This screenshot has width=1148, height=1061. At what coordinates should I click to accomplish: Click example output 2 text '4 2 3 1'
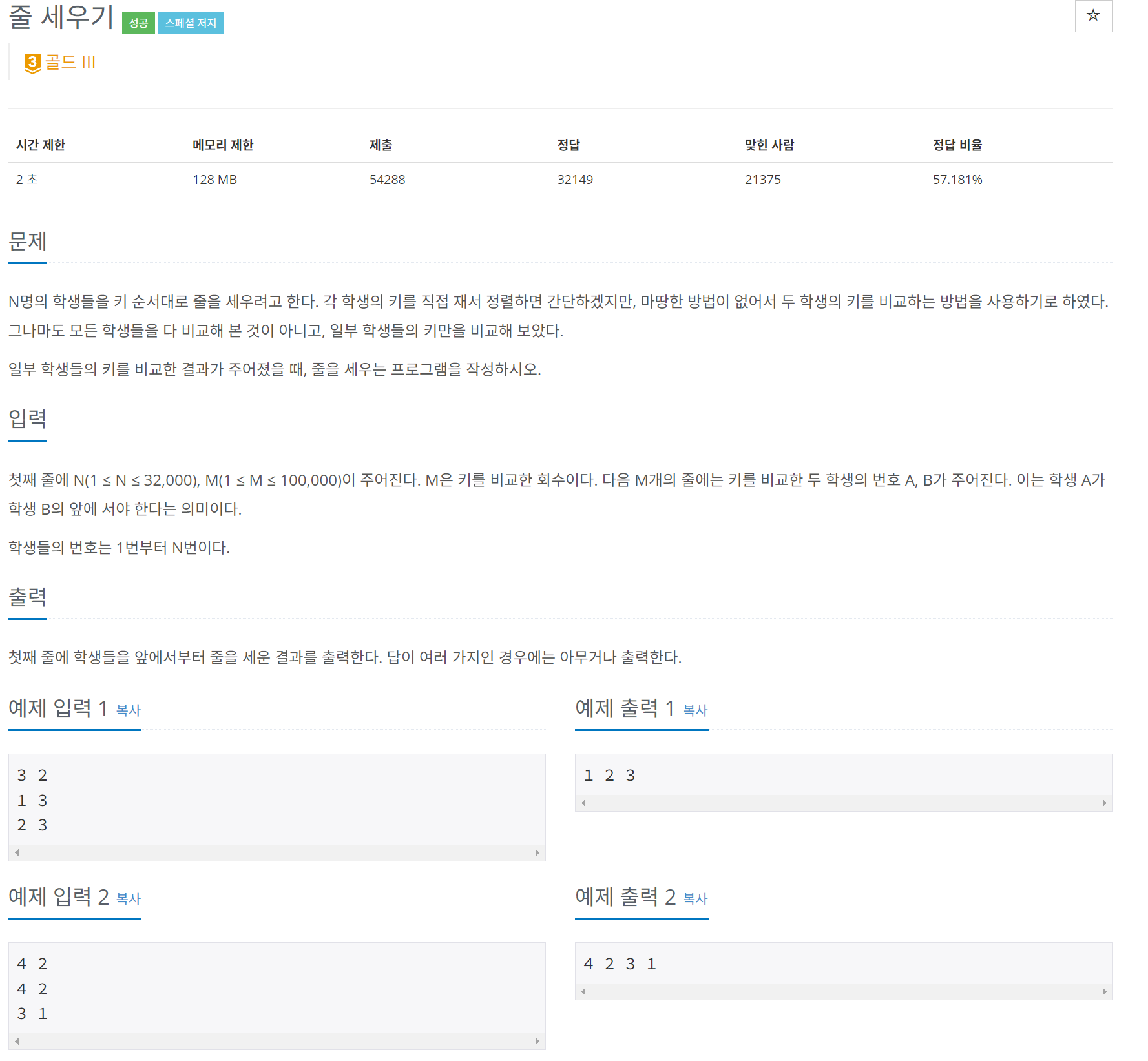coord(620,964)
